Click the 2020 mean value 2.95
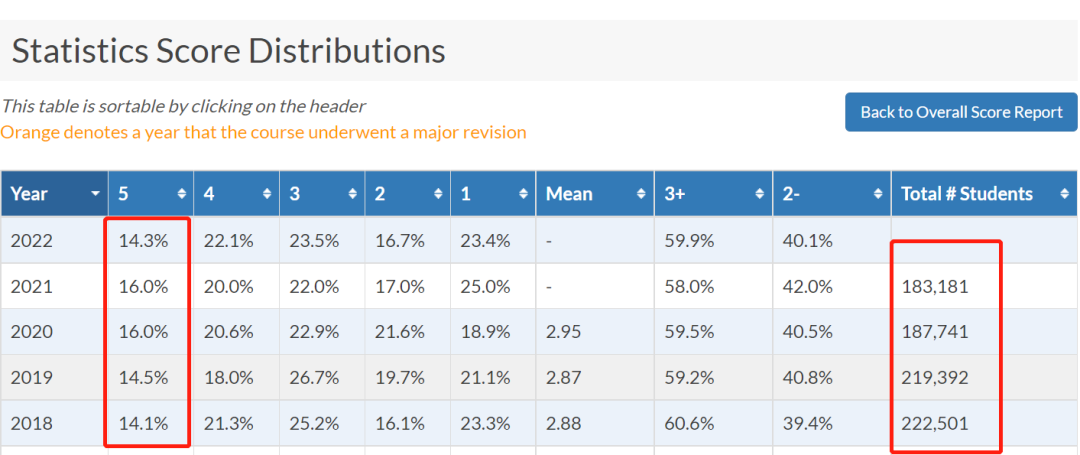The width and height of the screenshot is (1080, 455). coord(563,332)
